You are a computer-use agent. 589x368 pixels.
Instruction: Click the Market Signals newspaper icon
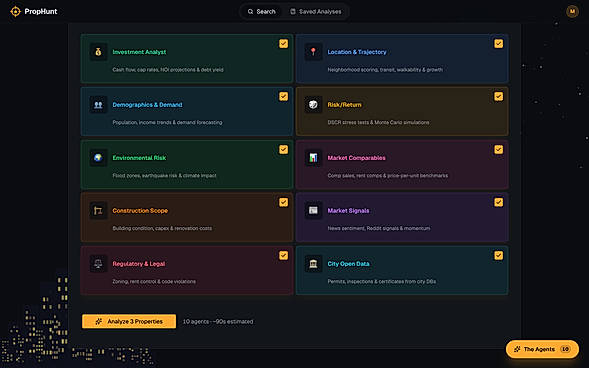coord(313,211)
